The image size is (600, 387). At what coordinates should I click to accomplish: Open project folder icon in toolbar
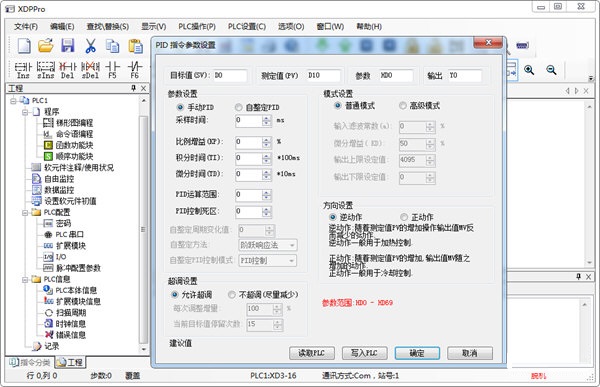46,46
